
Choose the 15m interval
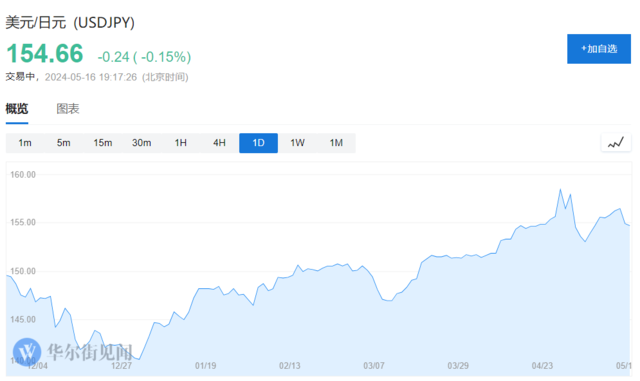102,143
